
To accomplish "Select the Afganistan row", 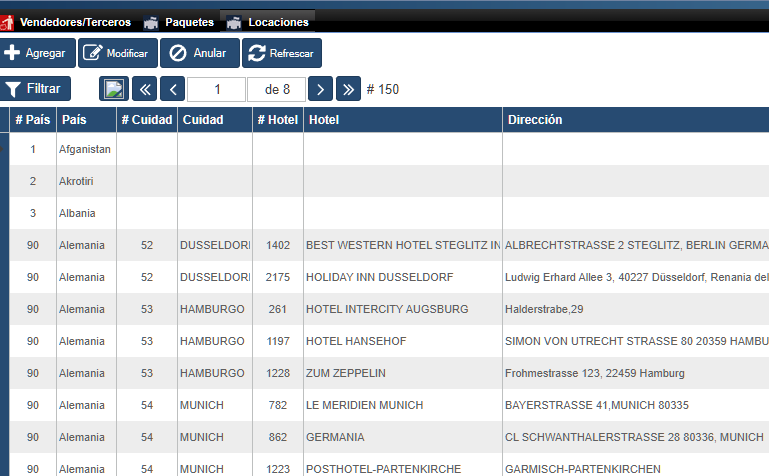I will tap(85, 149).
